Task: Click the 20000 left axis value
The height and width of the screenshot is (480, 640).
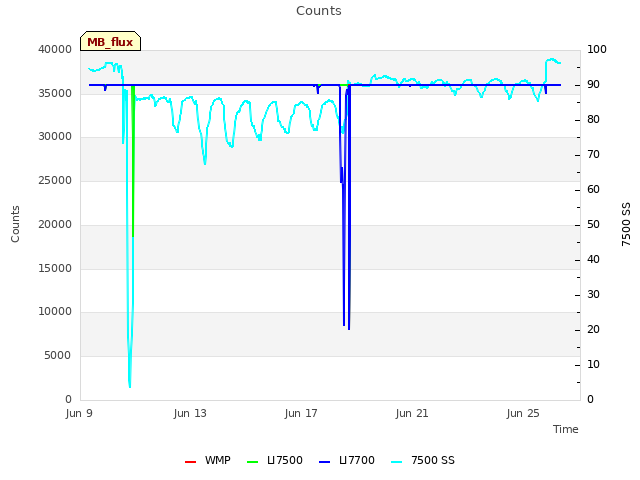Action: [x=55, y=224]
